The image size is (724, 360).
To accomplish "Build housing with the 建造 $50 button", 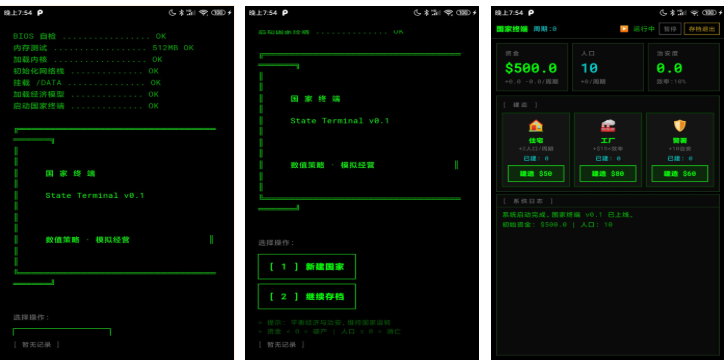I will click(536, 174).
